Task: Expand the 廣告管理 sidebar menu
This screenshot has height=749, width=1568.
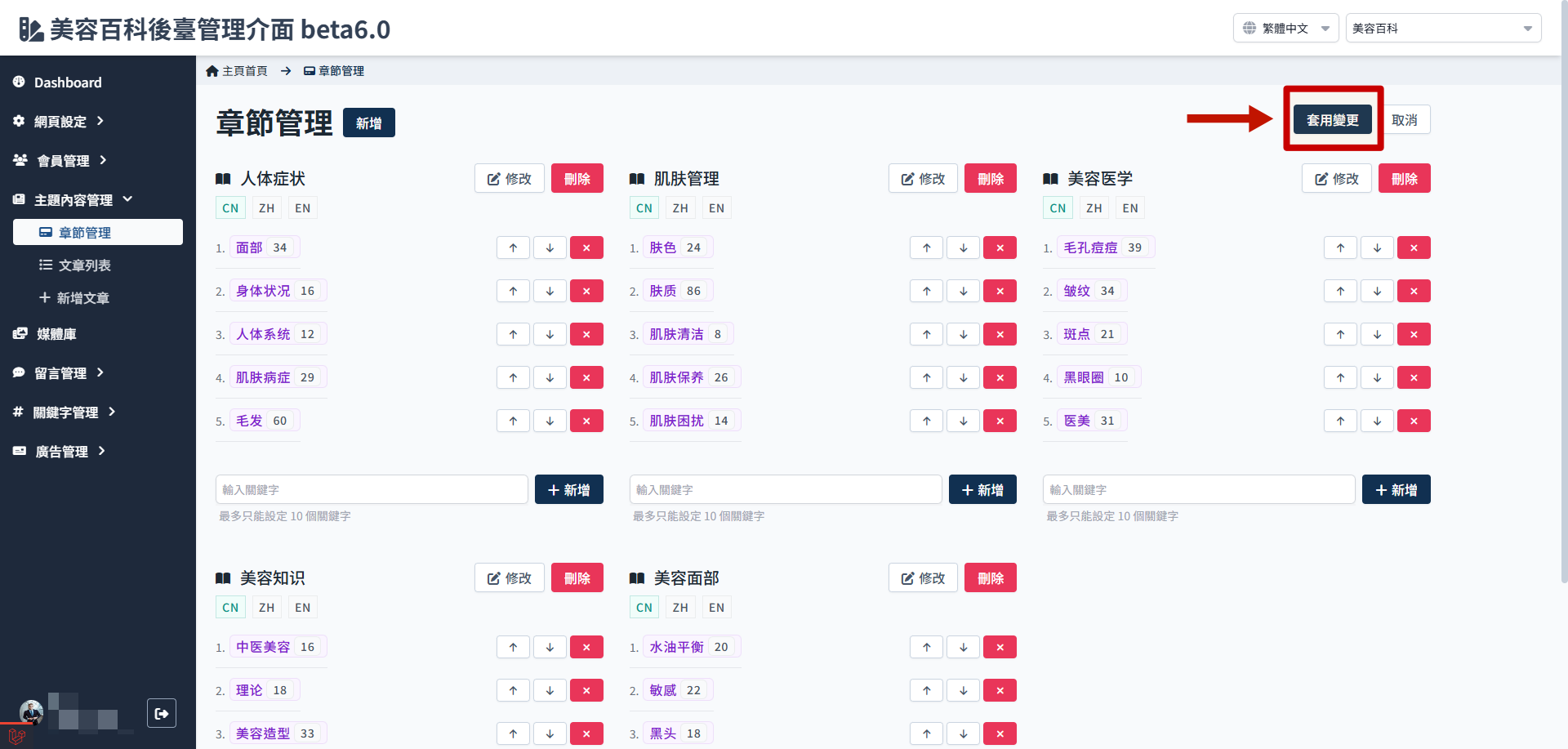Action: pos(60,451)
